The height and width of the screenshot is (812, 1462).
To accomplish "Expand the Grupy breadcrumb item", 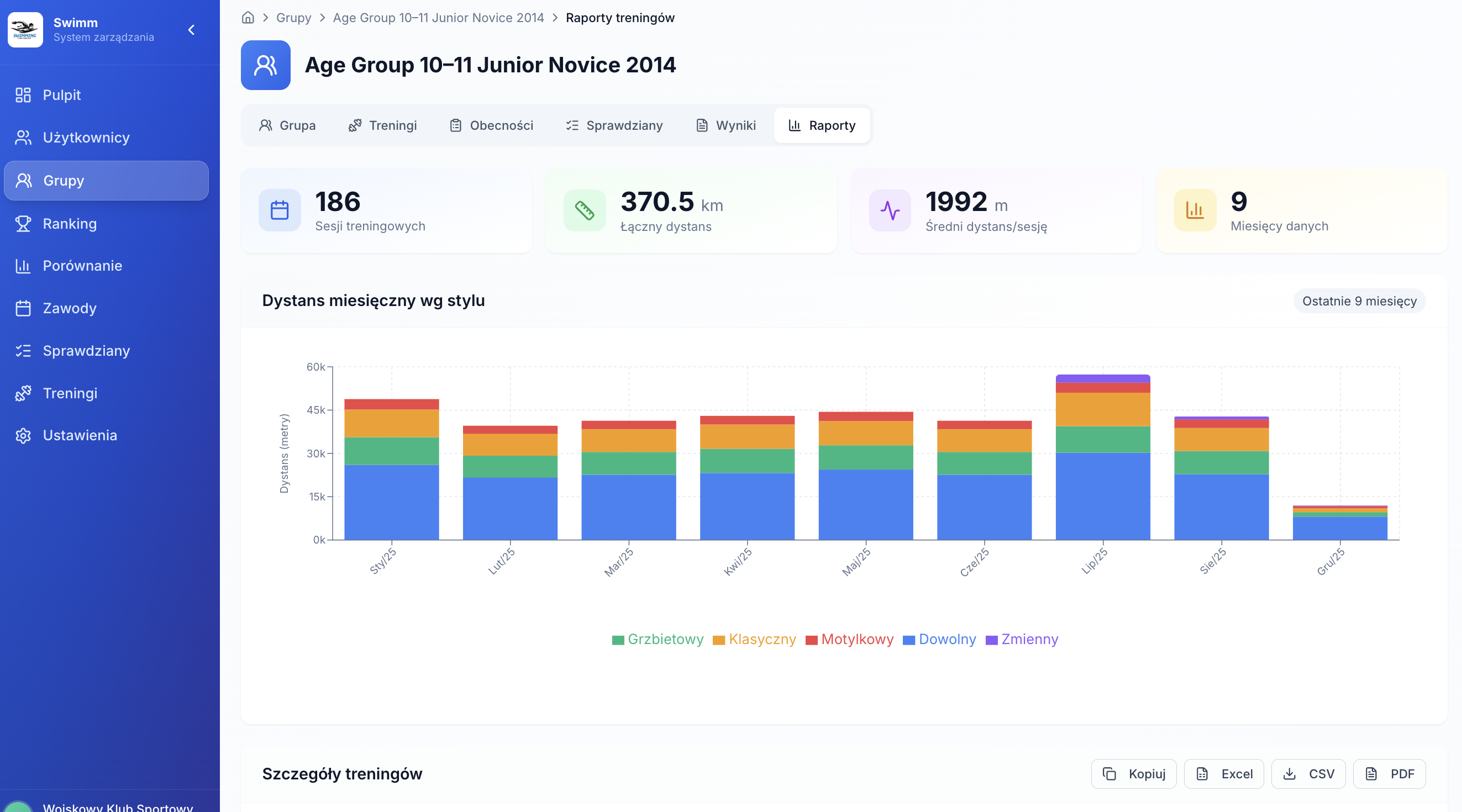I will coord(293,18).
